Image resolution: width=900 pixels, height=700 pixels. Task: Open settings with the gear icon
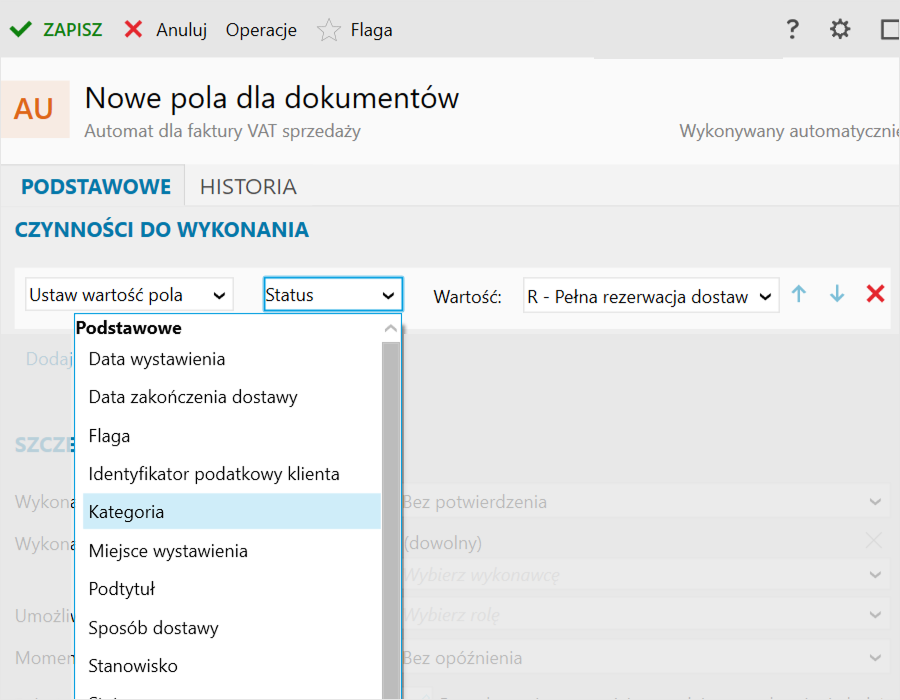tap(840, 30)
